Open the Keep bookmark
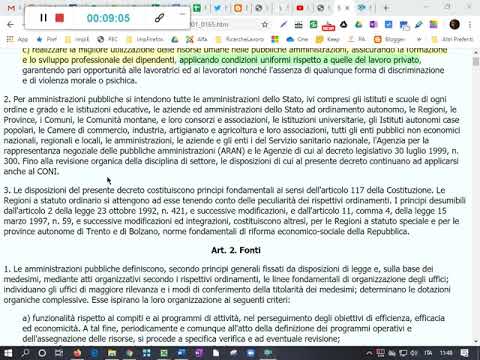480x360 pixels. coord(328,39)
